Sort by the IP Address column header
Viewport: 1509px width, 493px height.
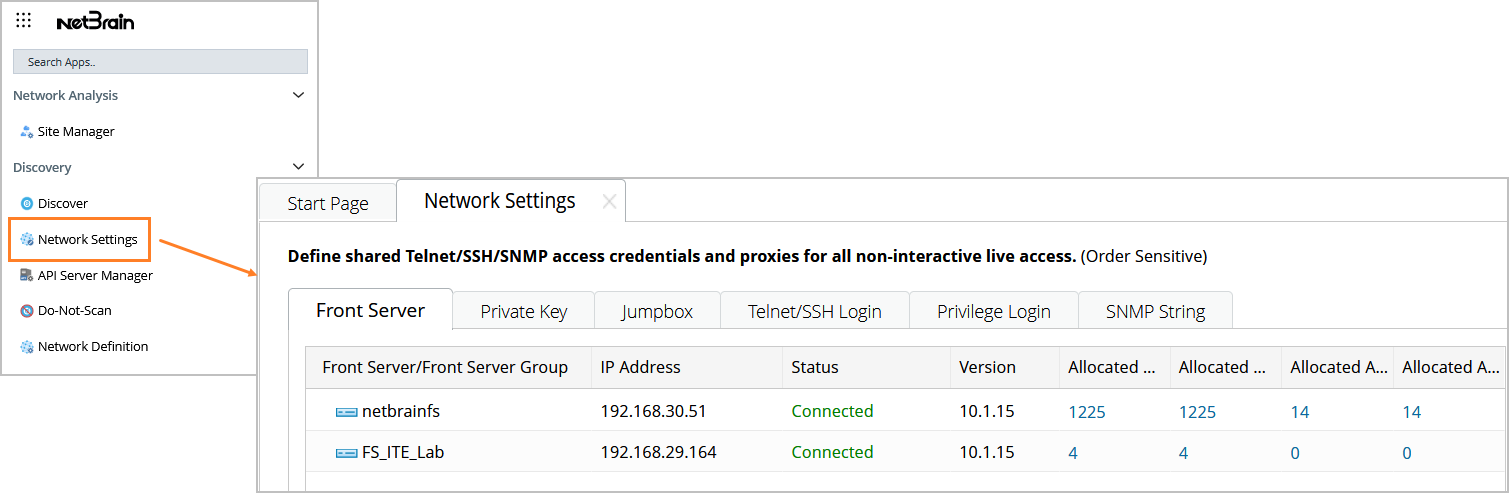point(640,368)
